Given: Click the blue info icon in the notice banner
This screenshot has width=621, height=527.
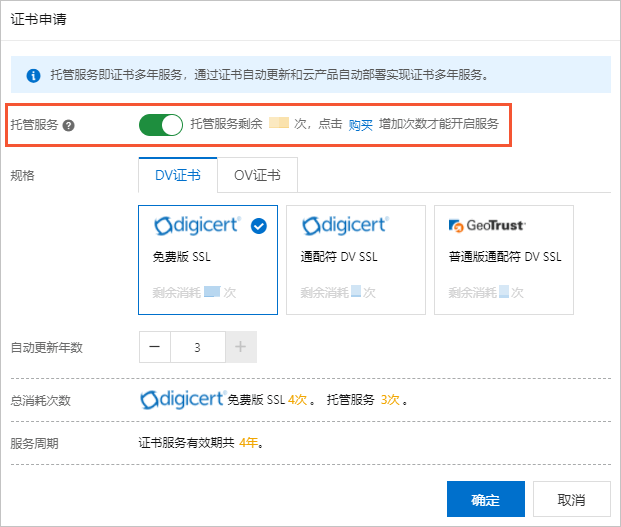Looking at the screenshot, I should (x=33, y=75).
